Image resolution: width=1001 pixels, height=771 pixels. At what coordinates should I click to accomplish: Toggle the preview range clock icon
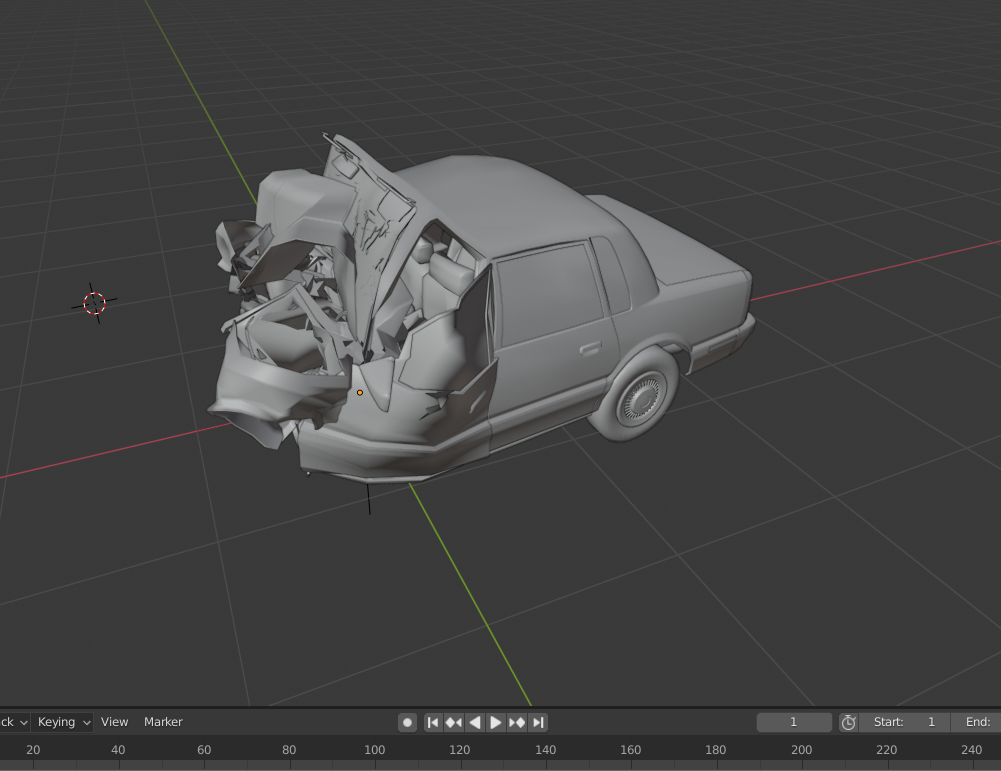click(x=848, y=722)
